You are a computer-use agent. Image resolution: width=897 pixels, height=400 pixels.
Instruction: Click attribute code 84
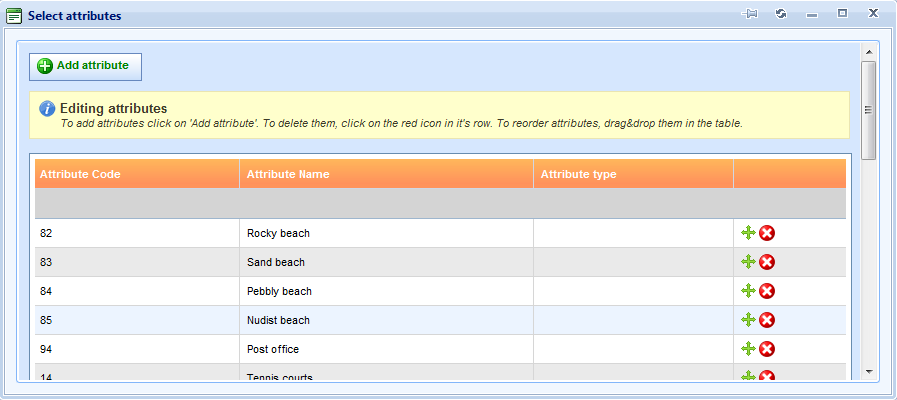click(x=46, y=291)
